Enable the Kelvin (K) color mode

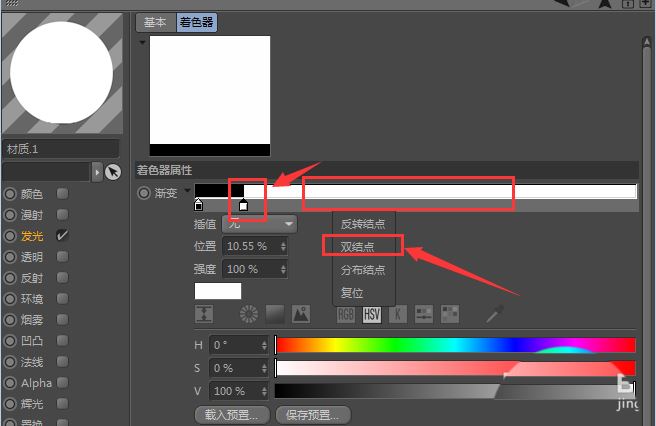coord(397,314)
